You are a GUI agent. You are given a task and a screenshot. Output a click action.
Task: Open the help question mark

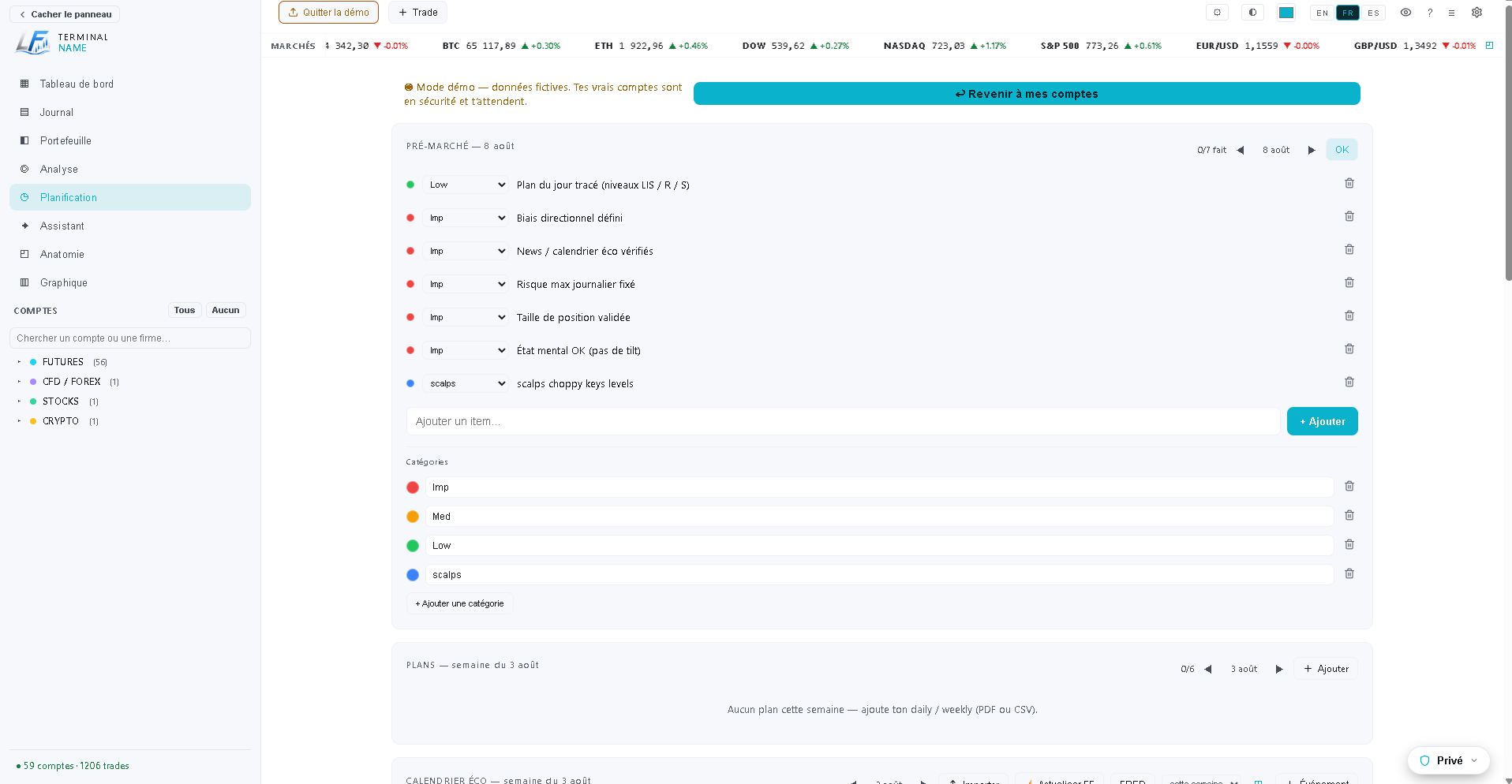coord(1429,13)
